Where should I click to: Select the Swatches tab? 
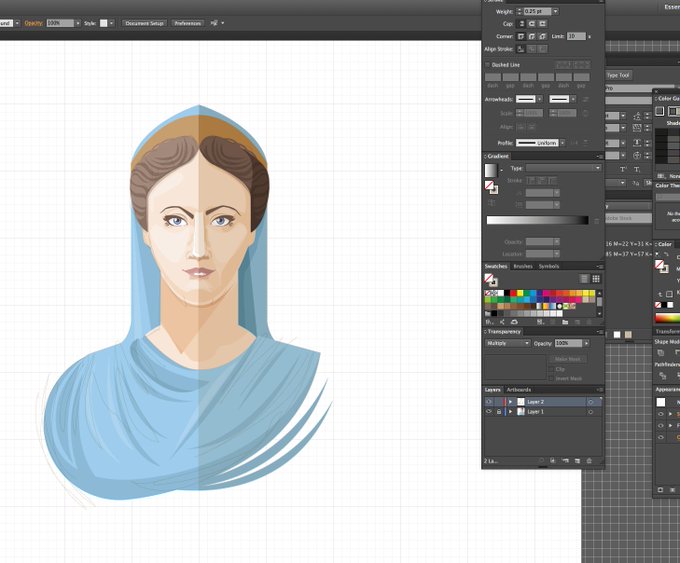(x=496, y=266)
